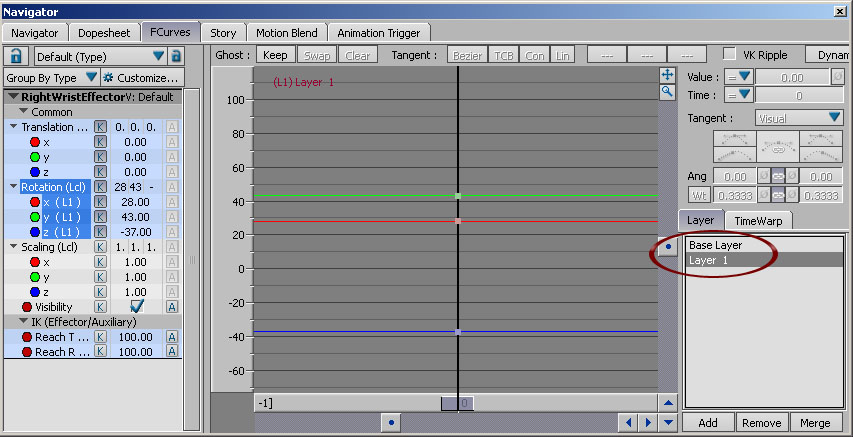
Task: Click the A animate button for Reach R
Action: coord(172,352)
